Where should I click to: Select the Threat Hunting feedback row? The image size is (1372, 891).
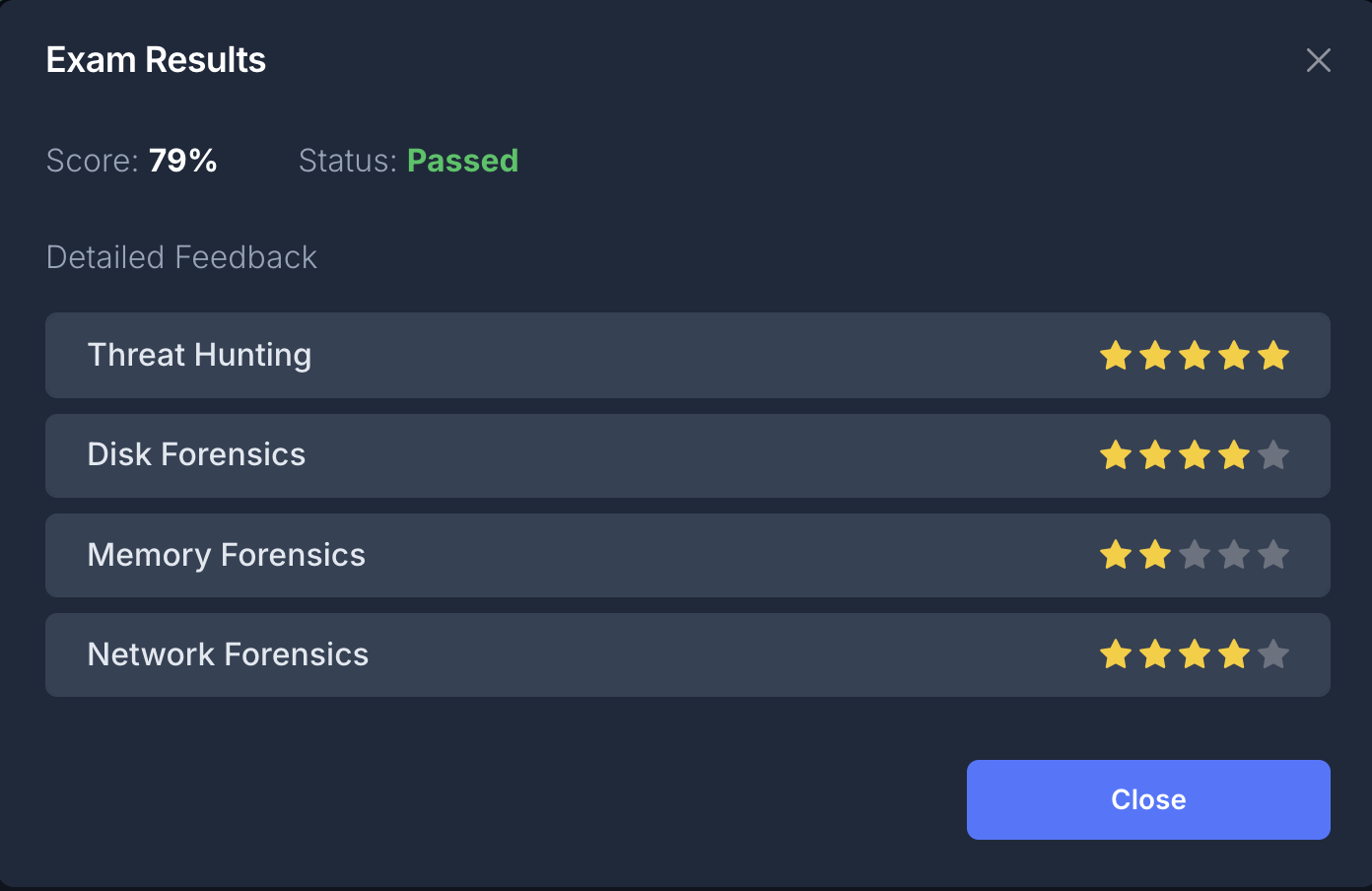(591, 356)
